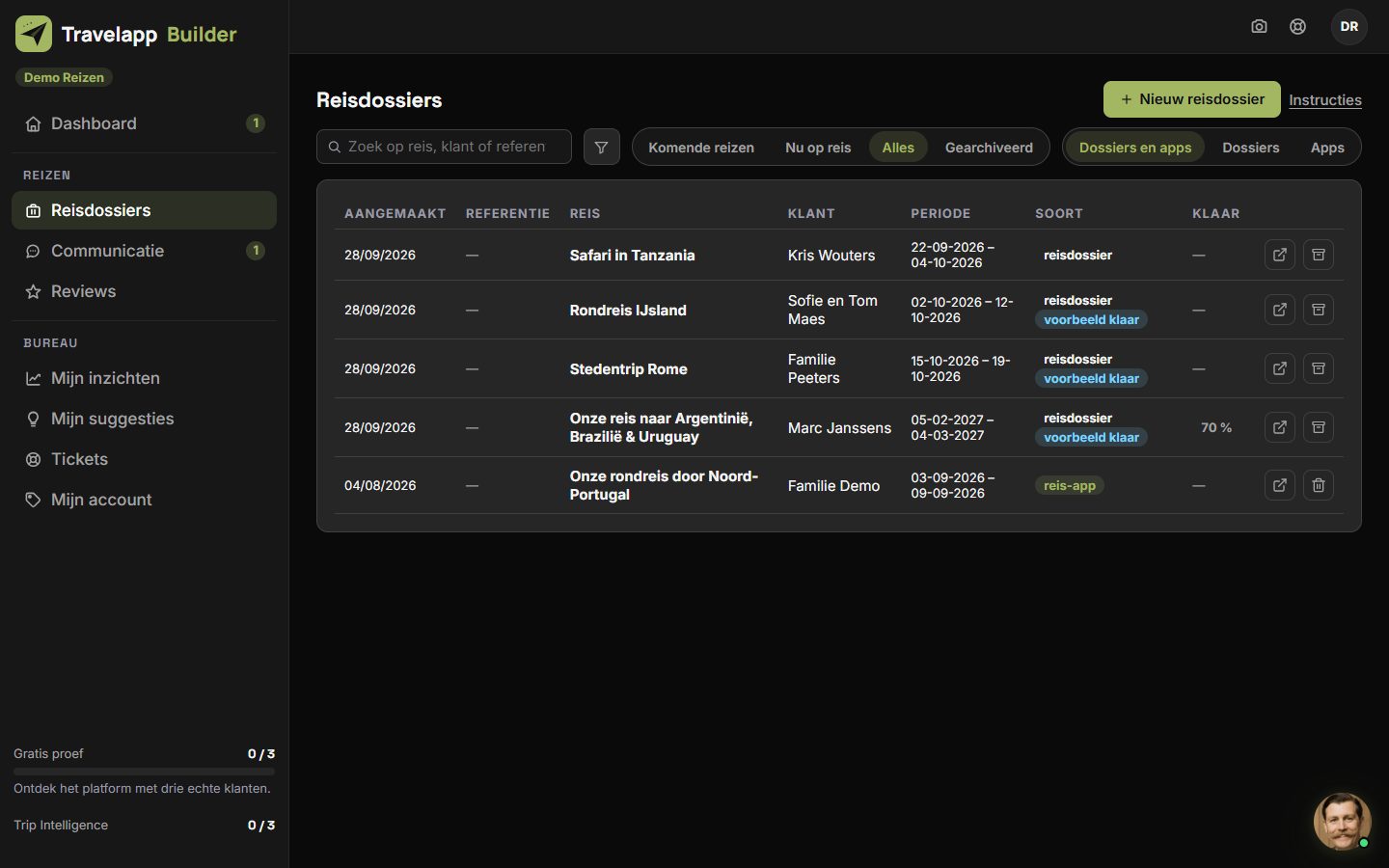The height and width of the screenshot is (868, 1389).
Task: Open the Instructies link
Action: [x=1325, y=100]
